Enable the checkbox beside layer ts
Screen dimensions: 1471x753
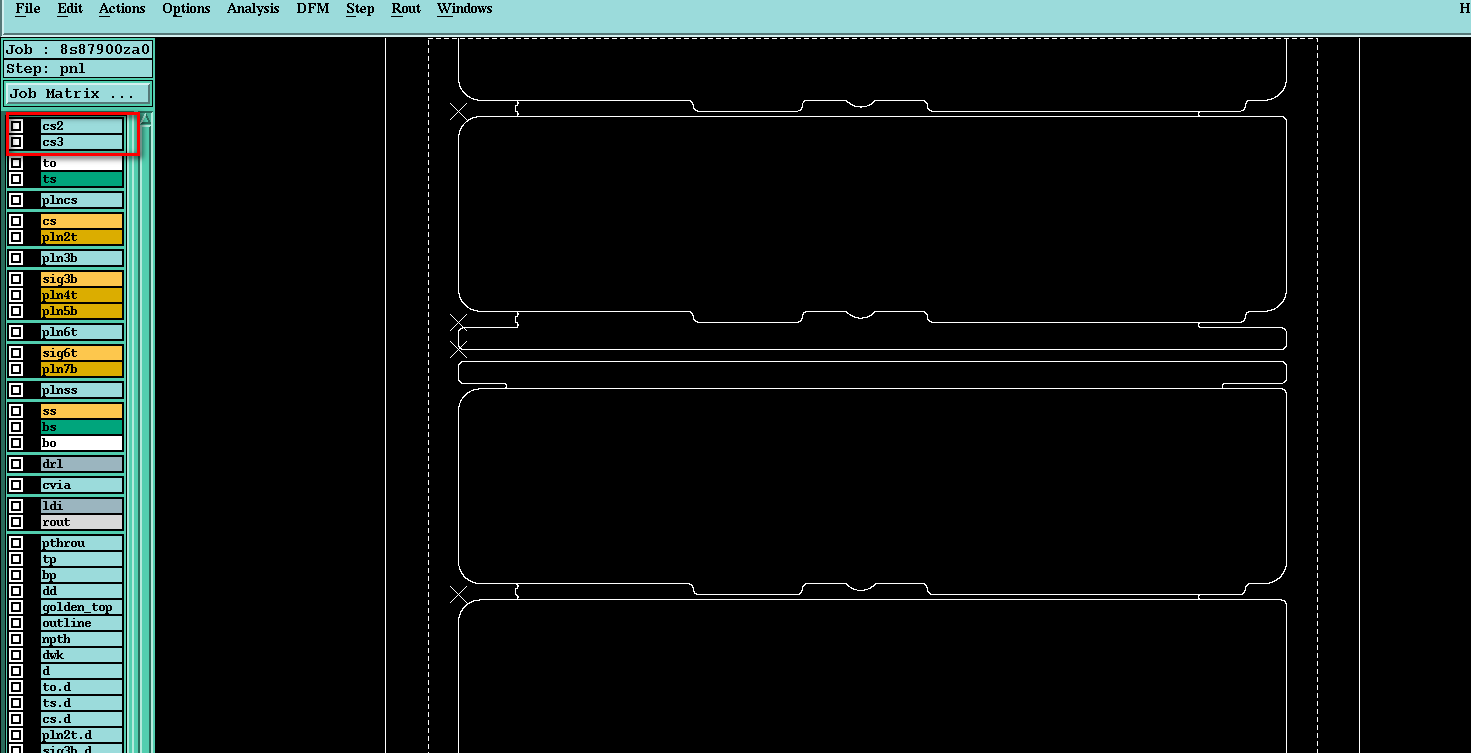[x=16, y=179]
